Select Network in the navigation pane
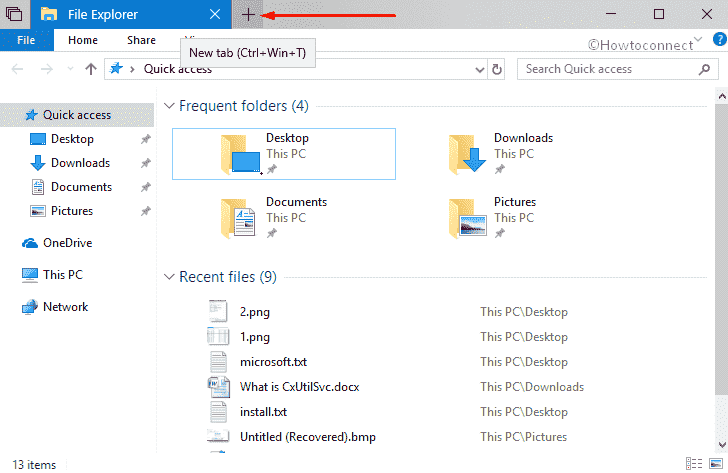Screen dimensions: 728x473 [65, 307]
